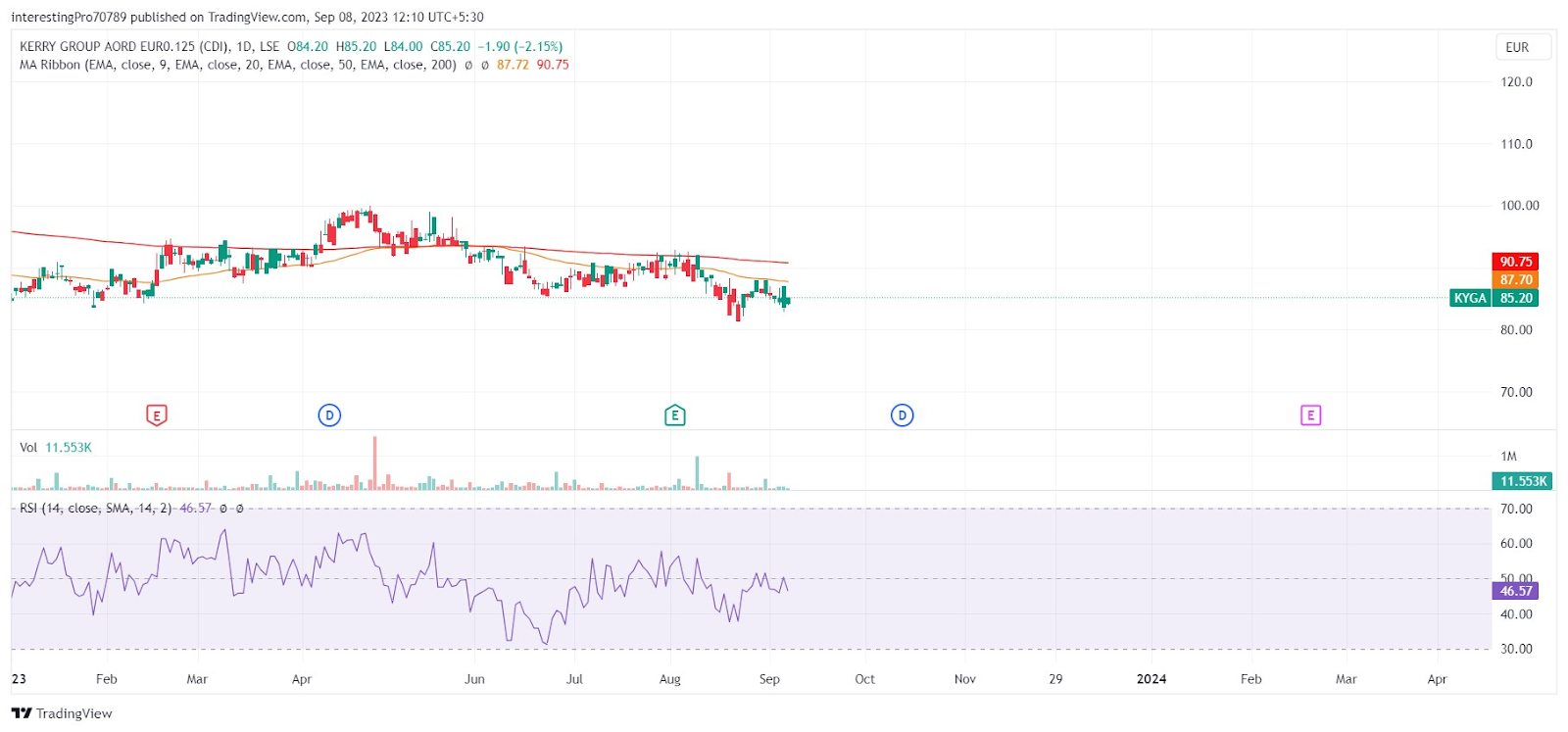Image resolution: width=1568 pixels, height=732 pixels.
Task: Click the KYGA price label tag
Action: [1470, 298]
